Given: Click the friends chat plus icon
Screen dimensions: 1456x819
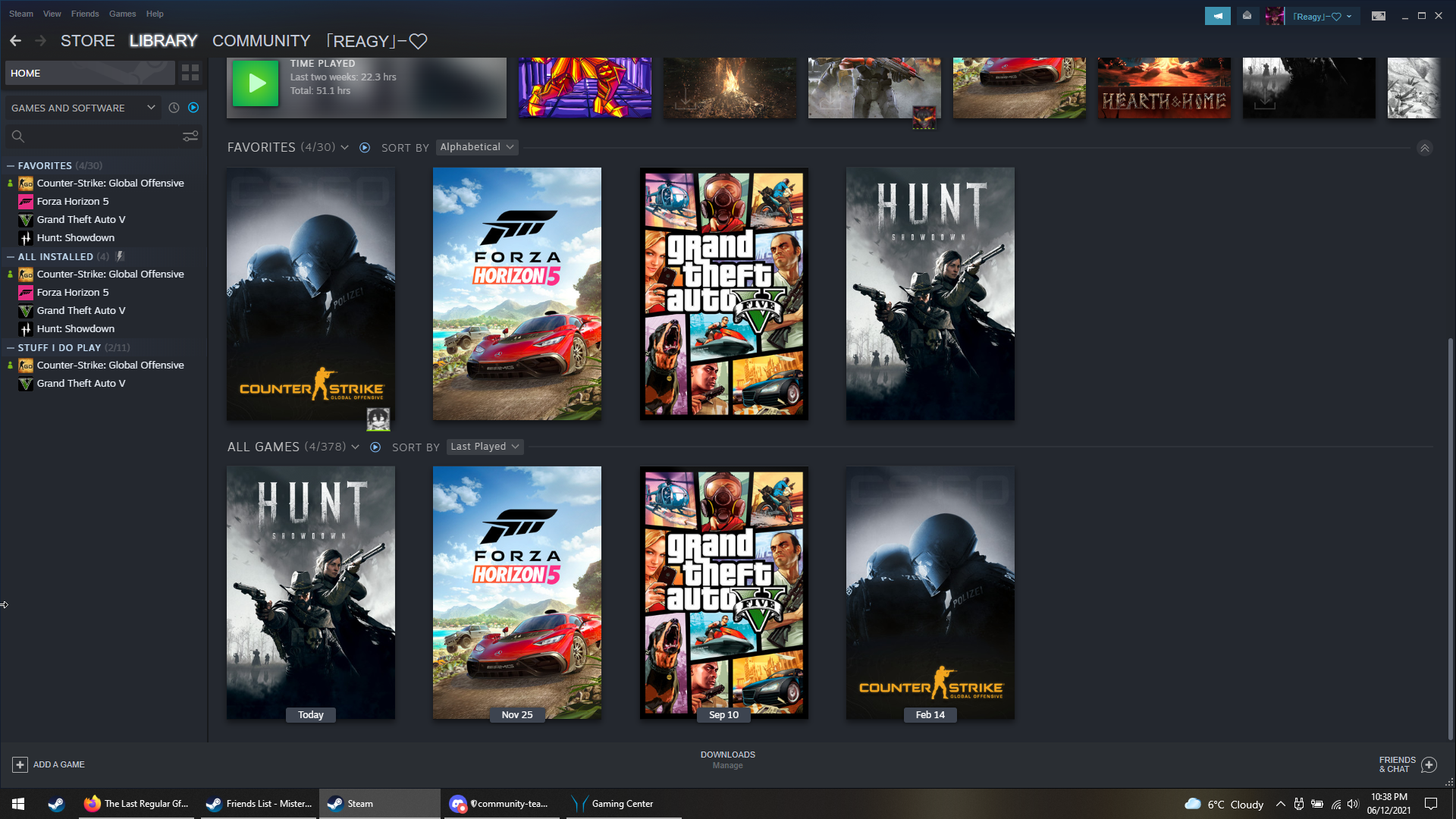Looking at the screenshot, I should tap(1429, 764).
